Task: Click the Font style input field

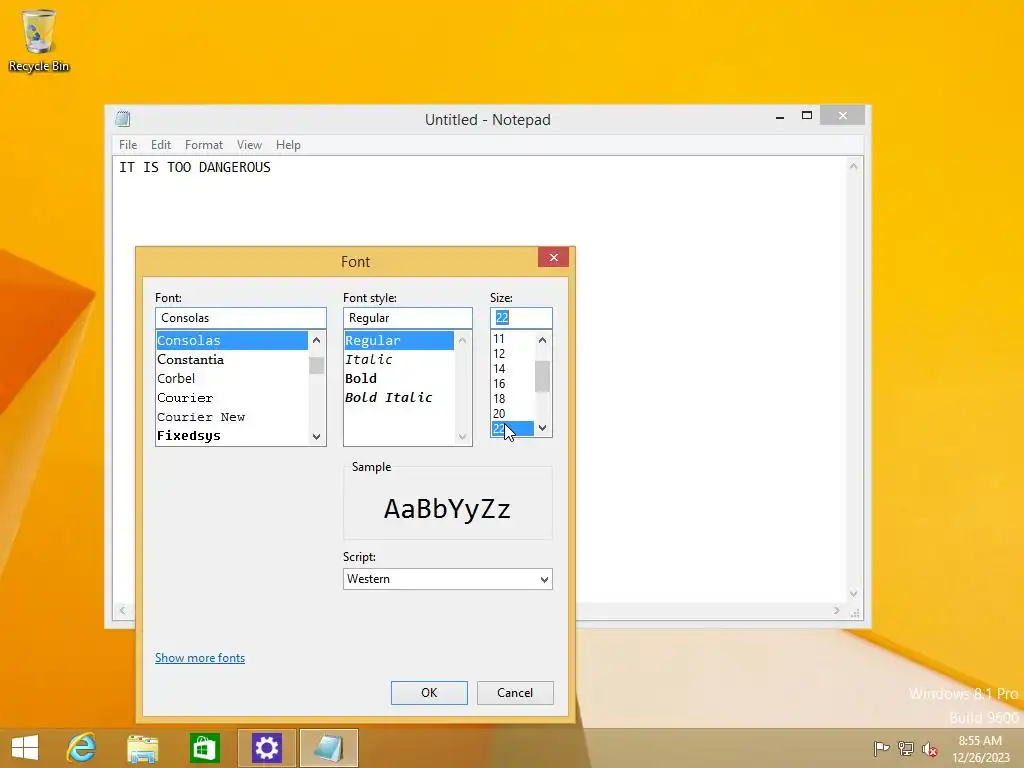Action: coord(408,318)
